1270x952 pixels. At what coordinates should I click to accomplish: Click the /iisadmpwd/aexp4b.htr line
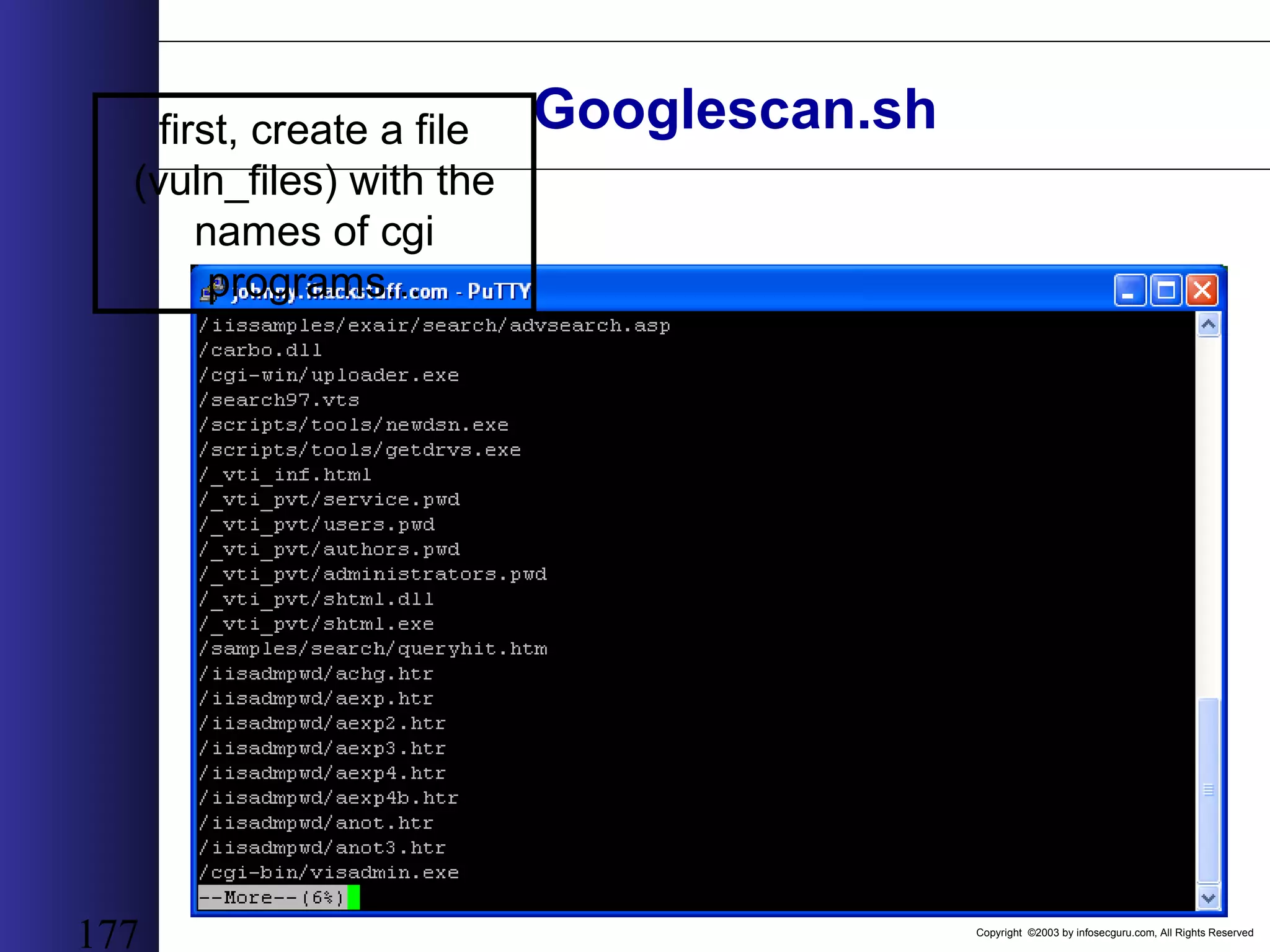[329, 798]
